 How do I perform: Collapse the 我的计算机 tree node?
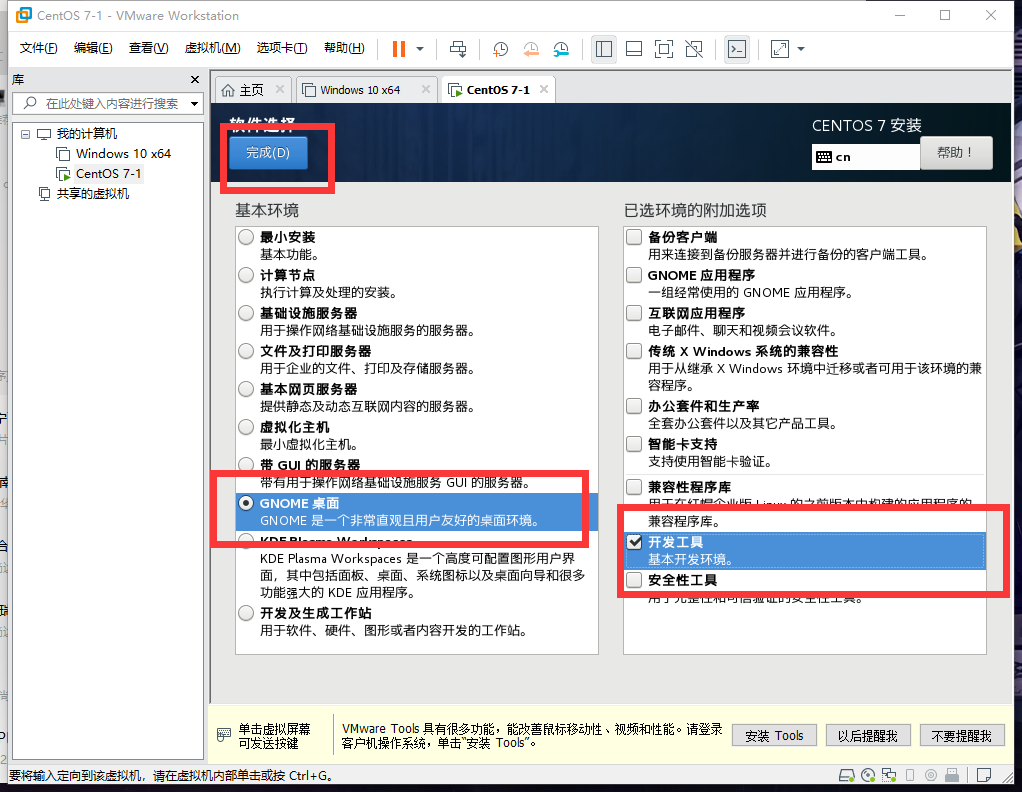click(x=25, y=134)
